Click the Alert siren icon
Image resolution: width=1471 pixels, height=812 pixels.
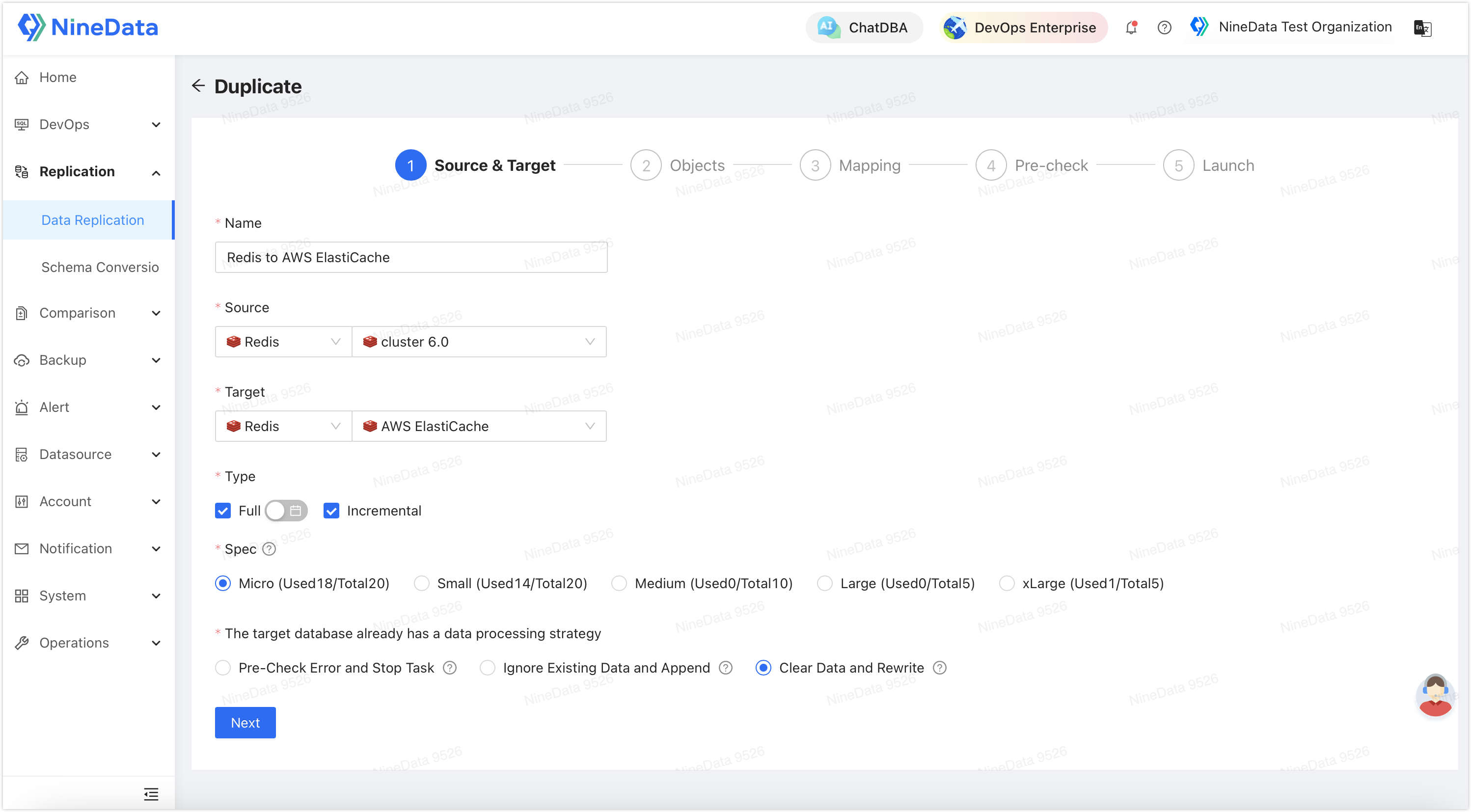coord(22,407)
